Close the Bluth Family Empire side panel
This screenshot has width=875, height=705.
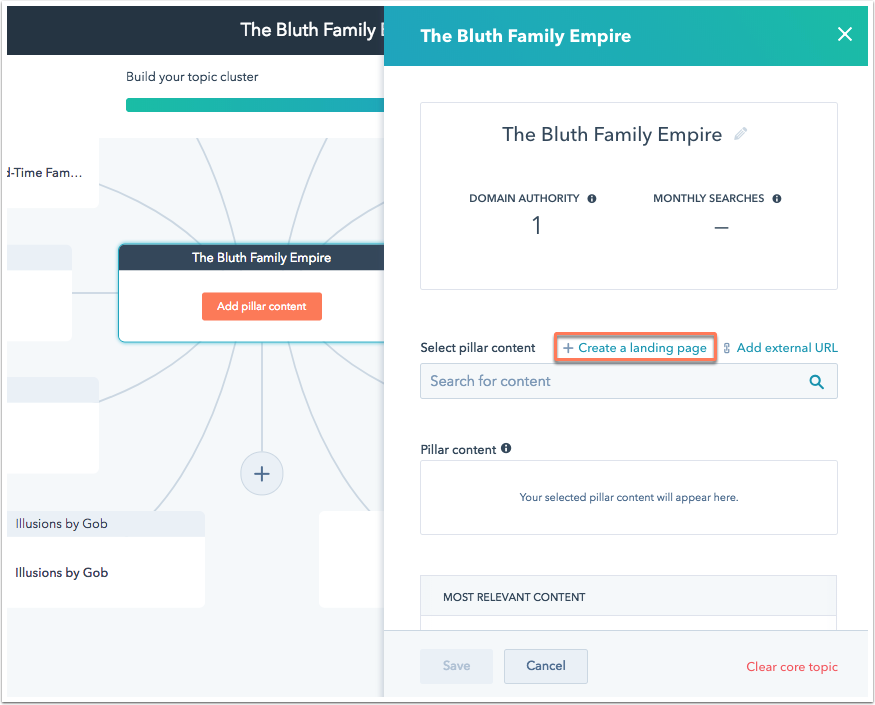pyautogui.click(x=844, y=35)
